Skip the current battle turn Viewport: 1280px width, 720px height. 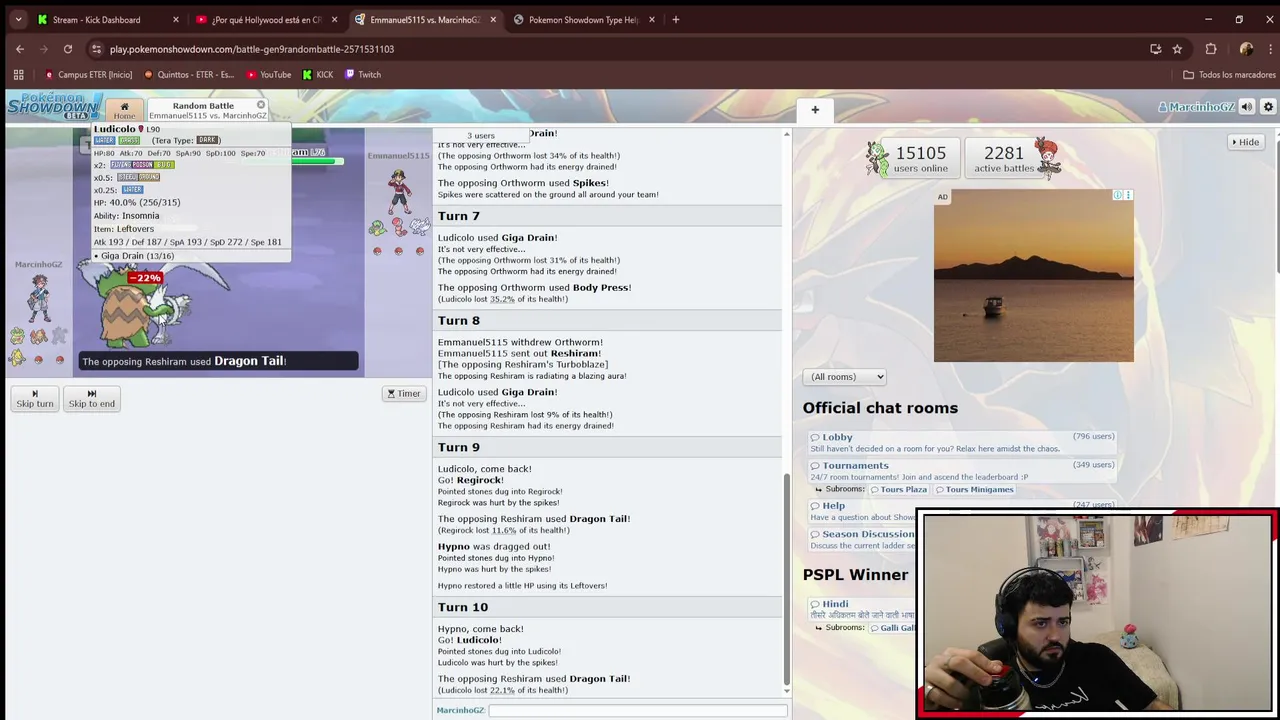coord(35,398)
